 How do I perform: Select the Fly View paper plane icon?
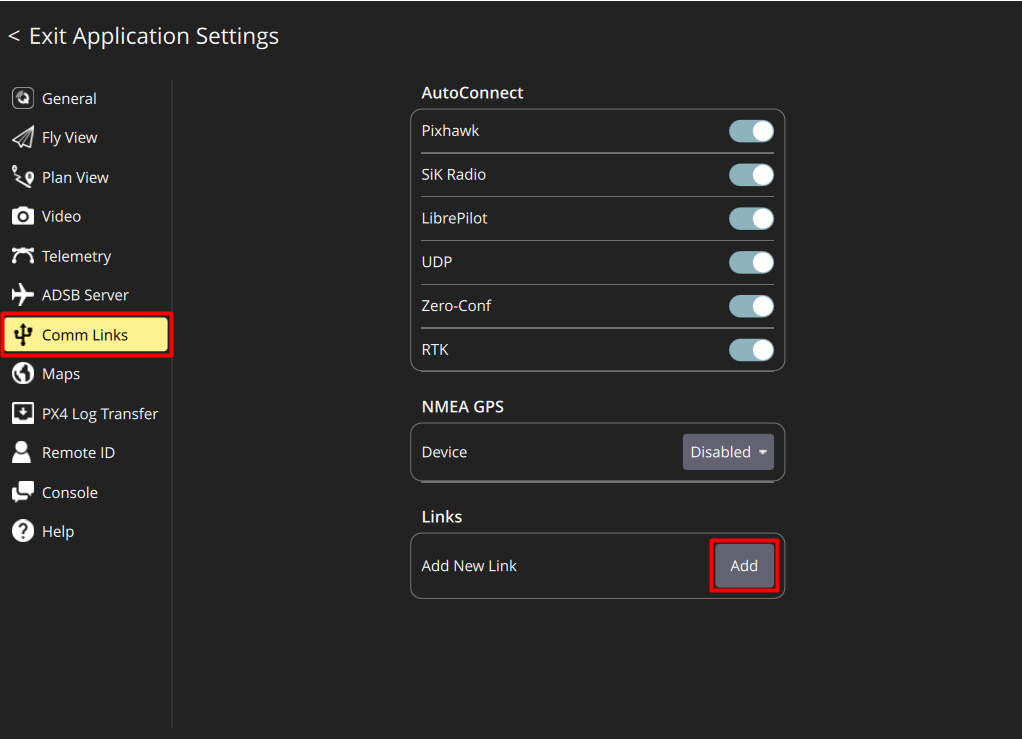click(x=23, y=138)
